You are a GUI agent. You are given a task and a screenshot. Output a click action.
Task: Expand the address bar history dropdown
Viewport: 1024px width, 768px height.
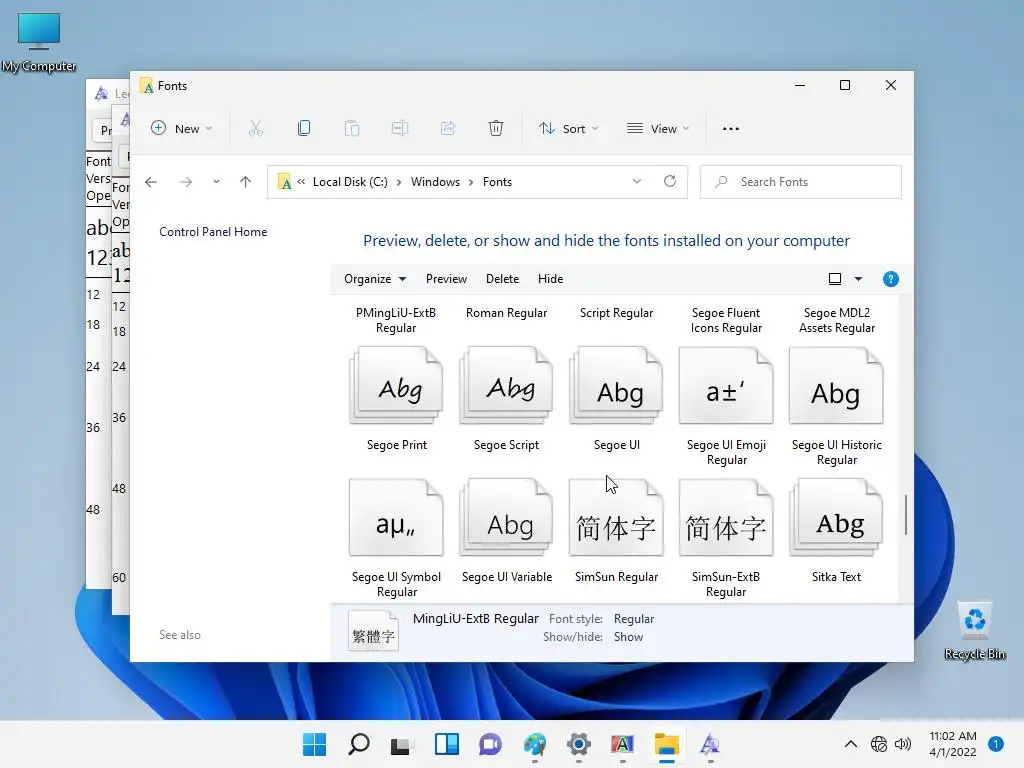pyautogui.click(x=637, y=182)
